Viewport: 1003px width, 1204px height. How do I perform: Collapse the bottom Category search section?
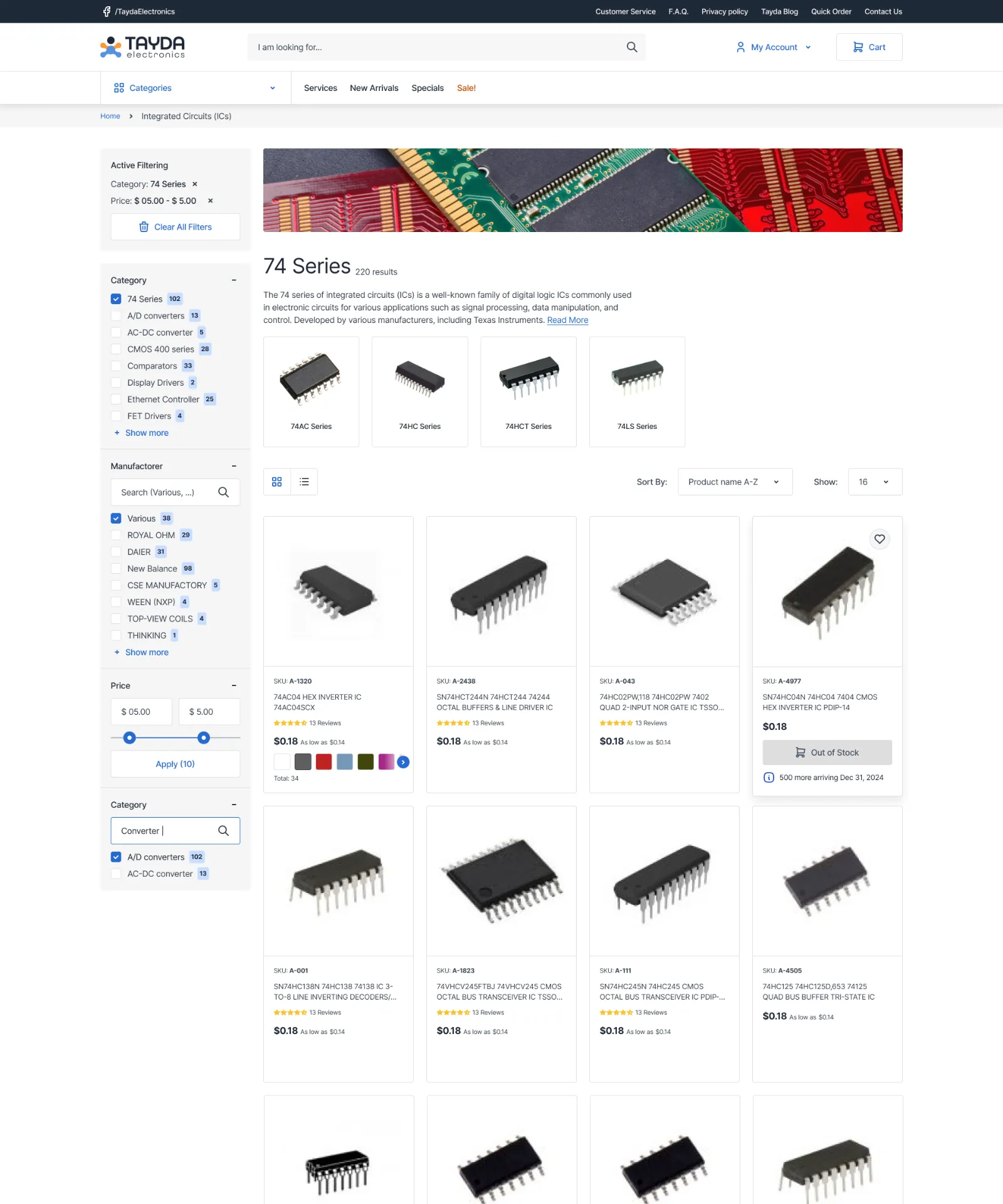pyautogui.click(x=234, y=805)
